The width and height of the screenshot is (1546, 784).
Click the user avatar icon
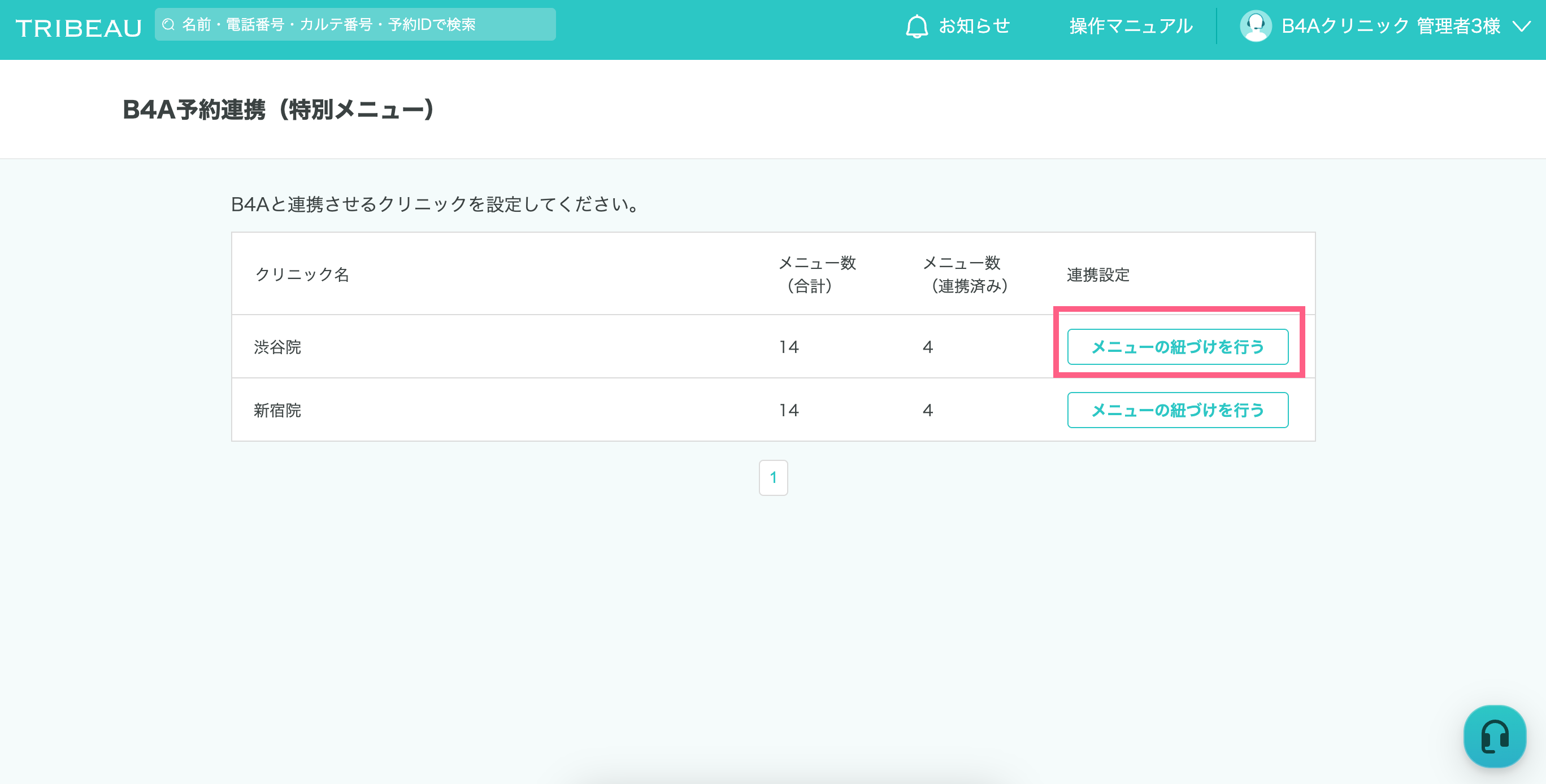(1255, 26)
